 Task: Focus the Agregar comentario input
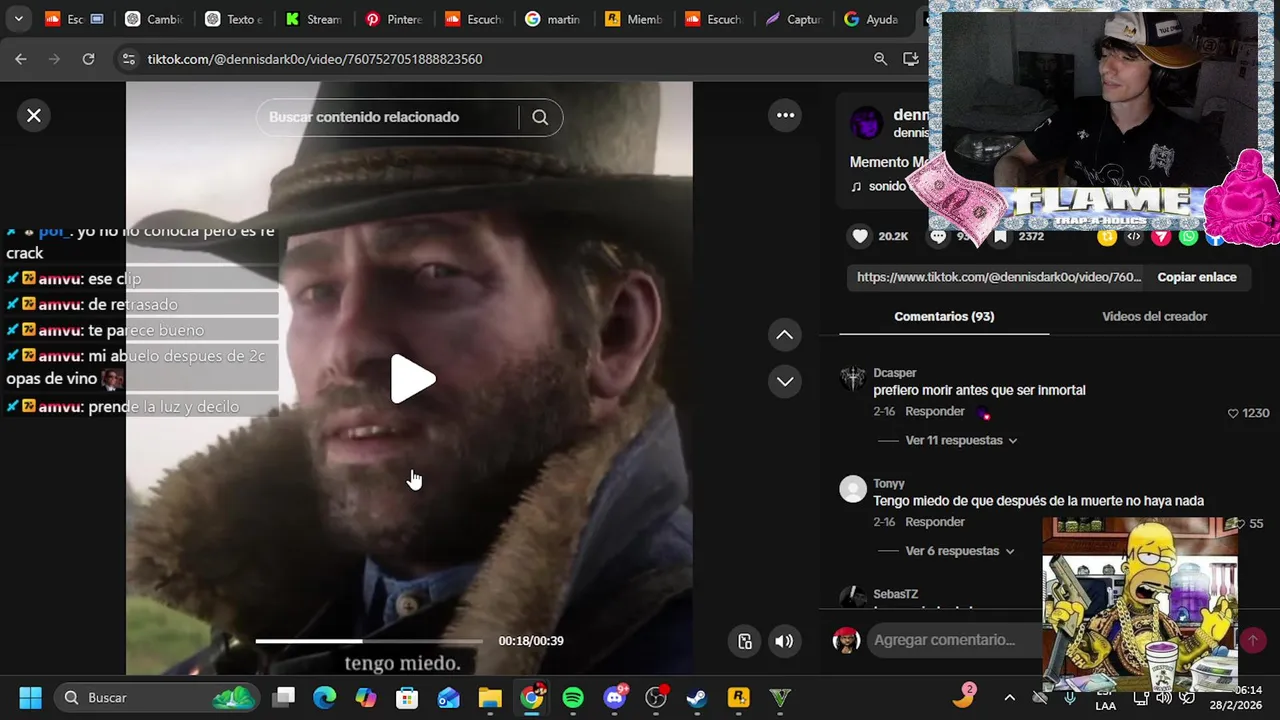point(955,640)
